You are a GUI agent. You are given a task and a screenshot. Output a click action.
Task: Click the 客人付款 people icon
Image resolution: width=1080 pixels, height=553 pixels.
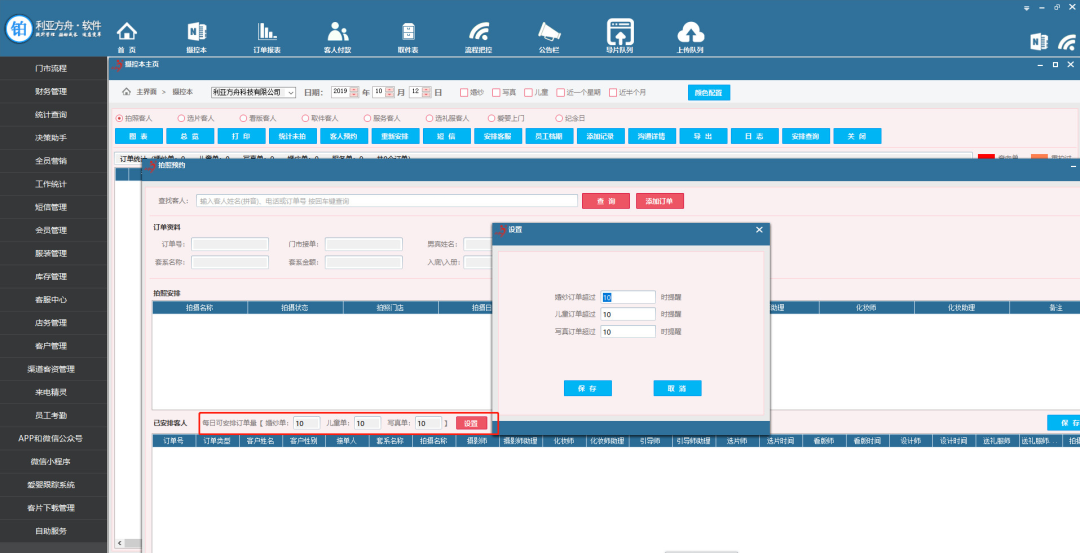pyautogui.click(x=338, y=32)
